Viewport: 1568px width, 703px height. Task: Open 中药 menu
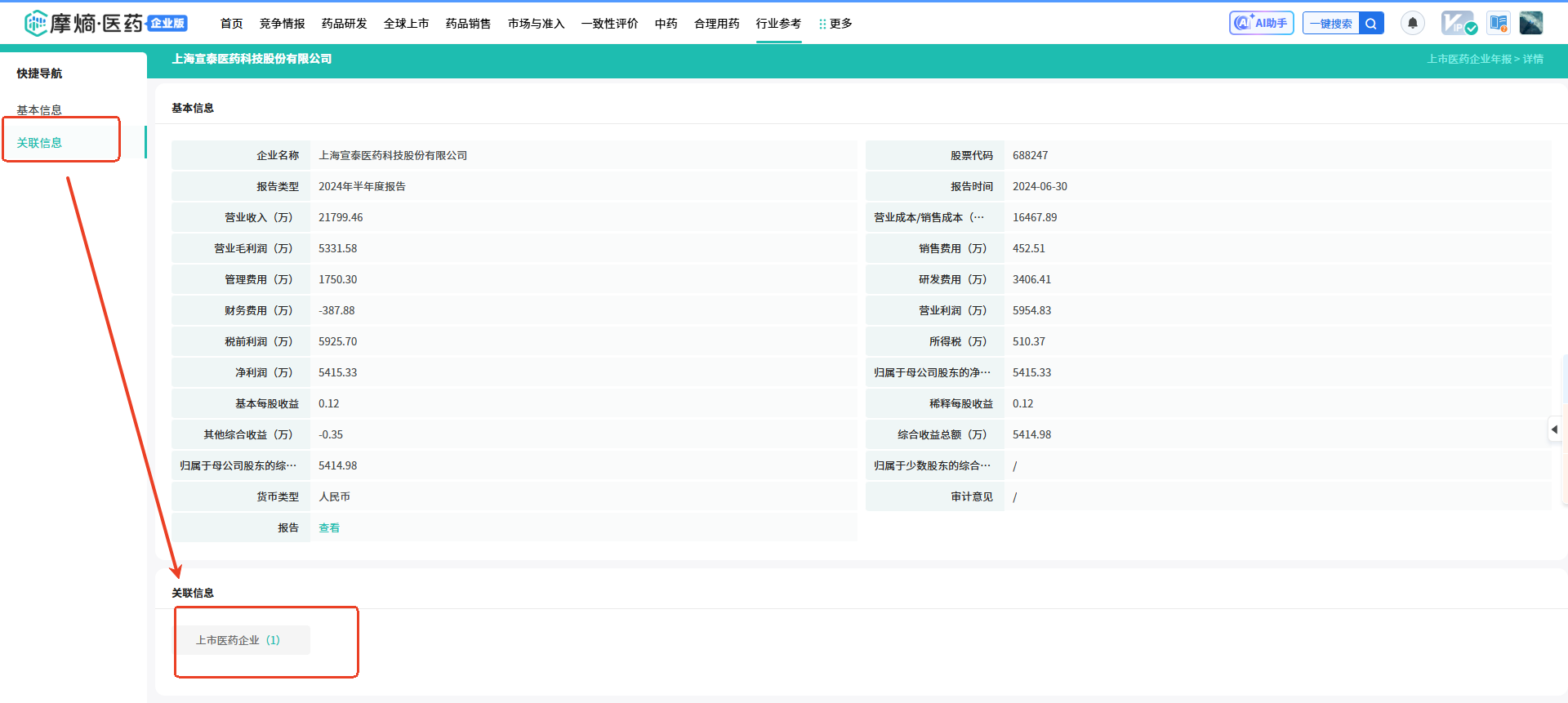coord(666,24)
